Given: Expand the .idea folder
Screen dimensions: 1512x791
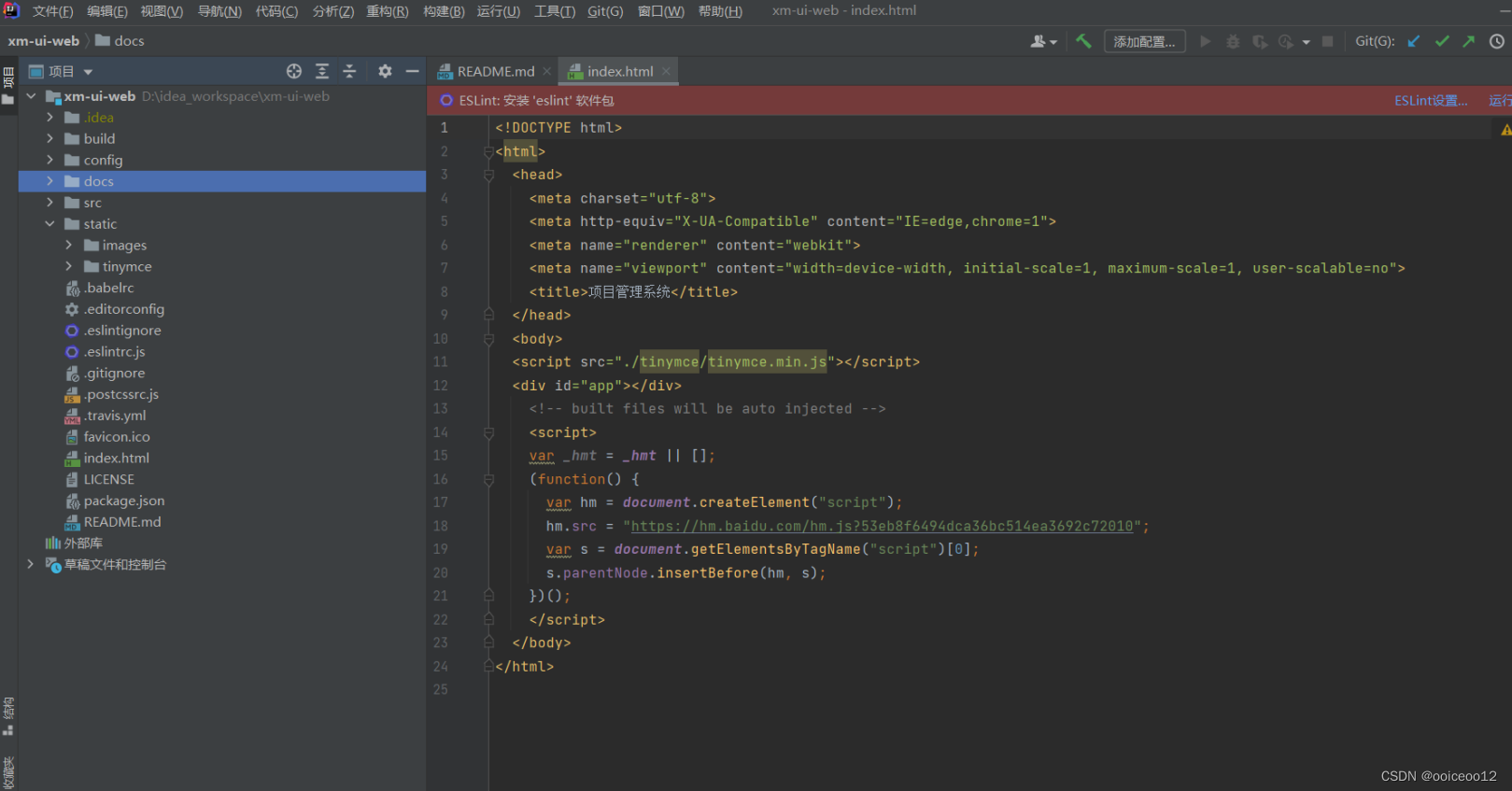Looking at the screenshot, I should point(50,118).
